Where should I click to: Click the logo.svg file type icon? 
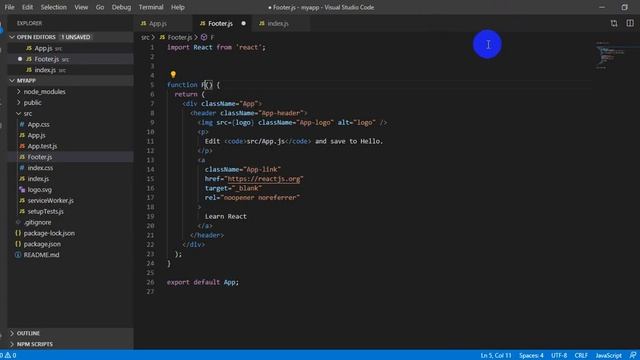point(22,190)
